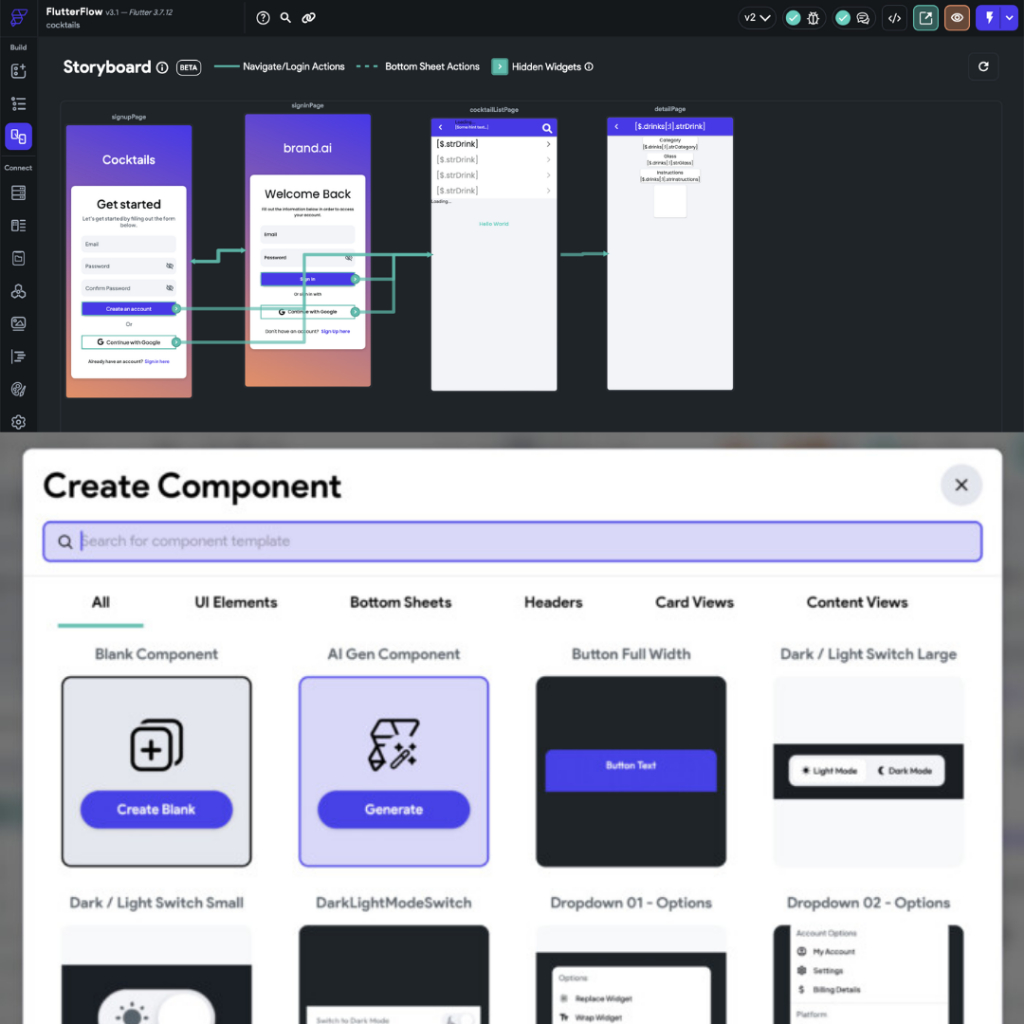Open project search magnifier in top bar

click(285, 18)
